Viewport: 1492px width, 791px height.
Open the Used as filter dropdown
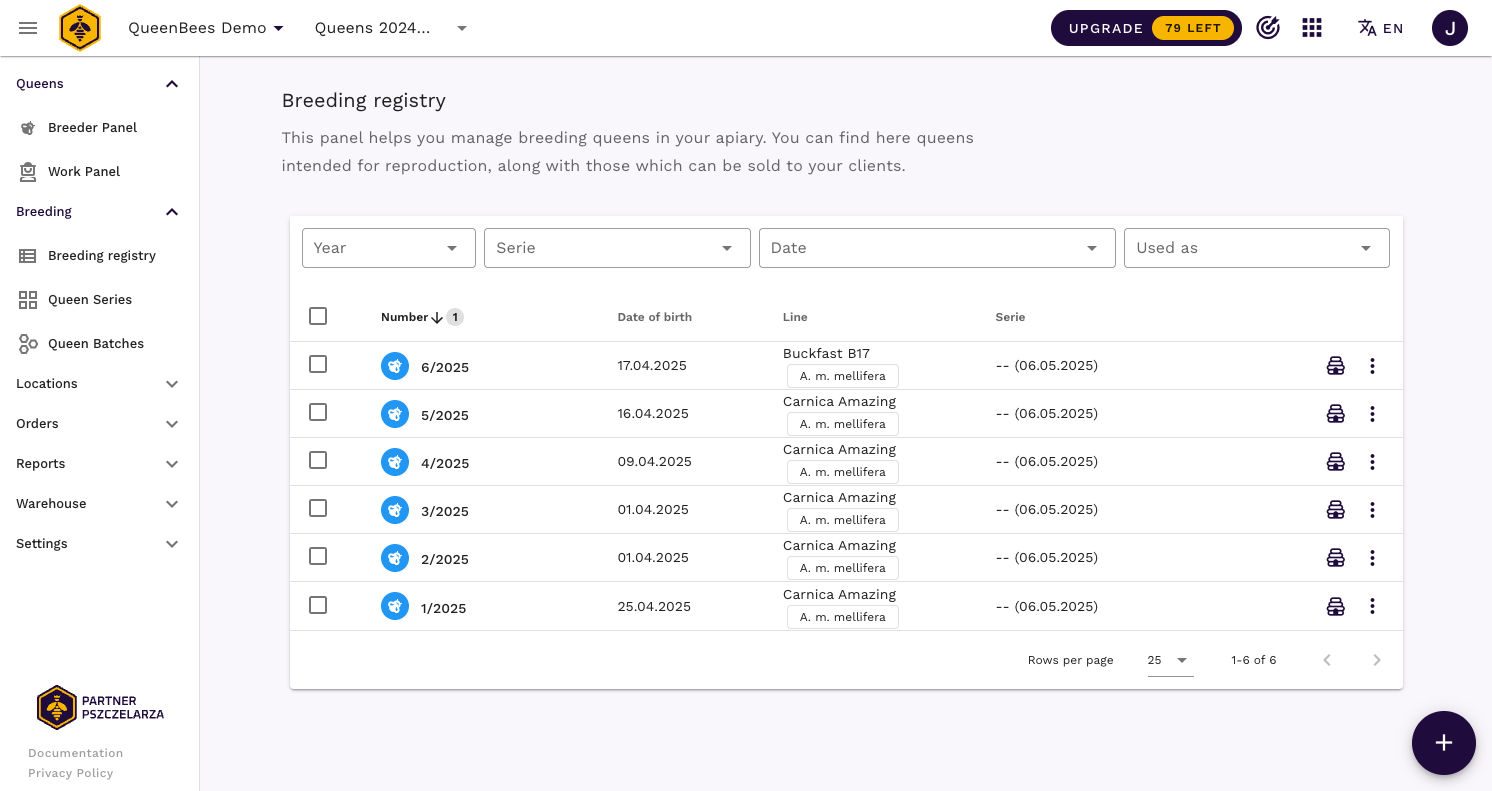(x=1255, y=248)
